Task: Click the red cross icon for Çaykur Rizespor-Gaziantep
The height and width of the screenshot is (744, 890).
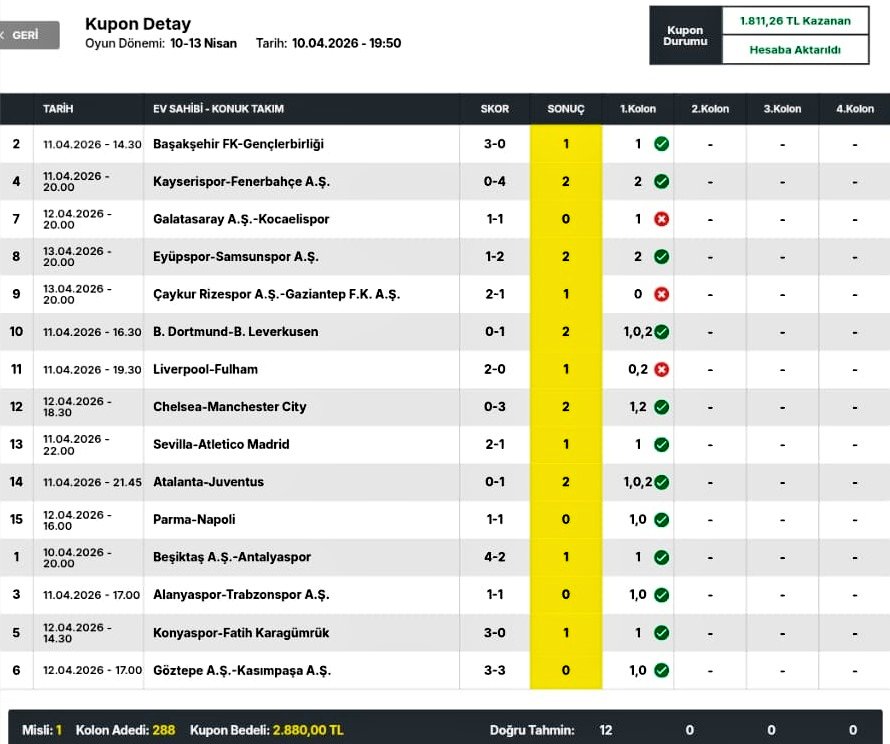Action: tap(661, 294)
